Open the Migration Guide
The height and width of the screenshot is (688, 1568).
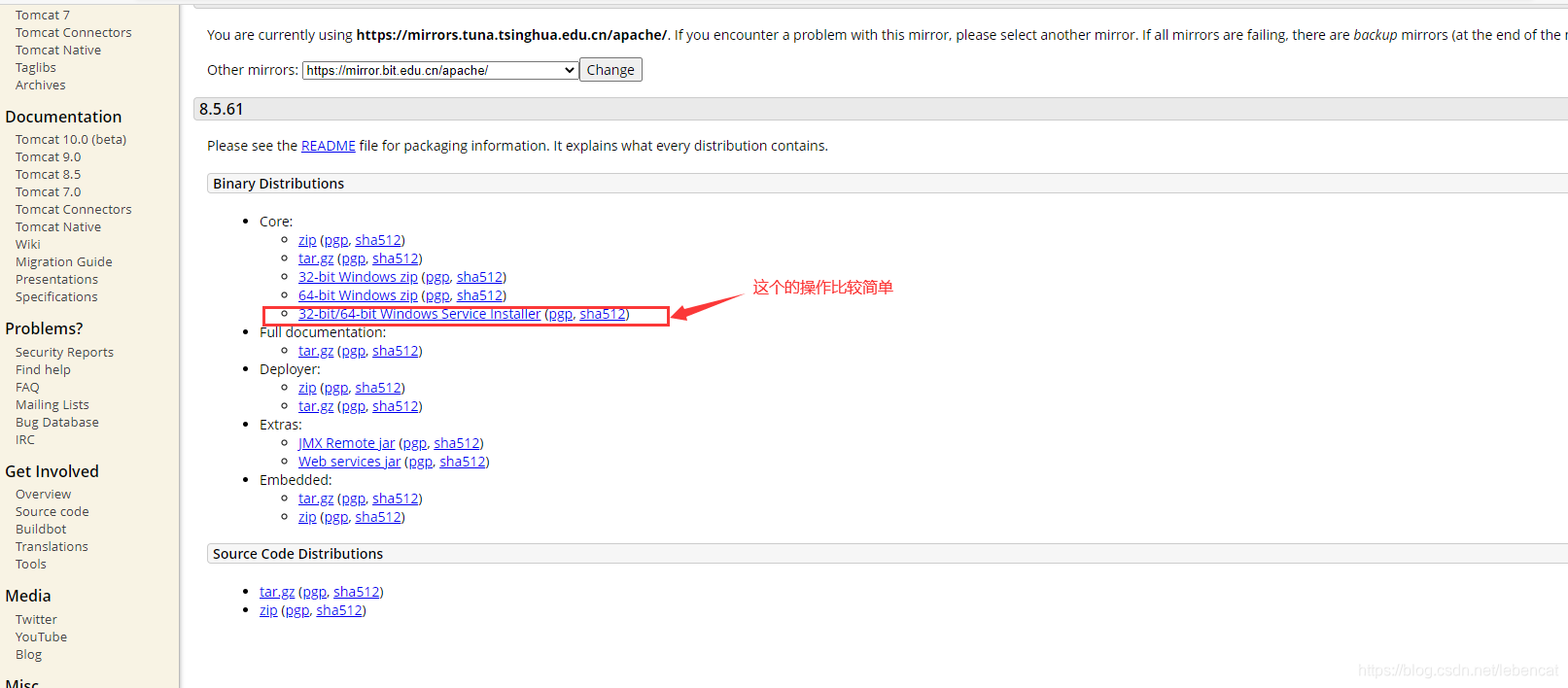[x=64, y=262]
